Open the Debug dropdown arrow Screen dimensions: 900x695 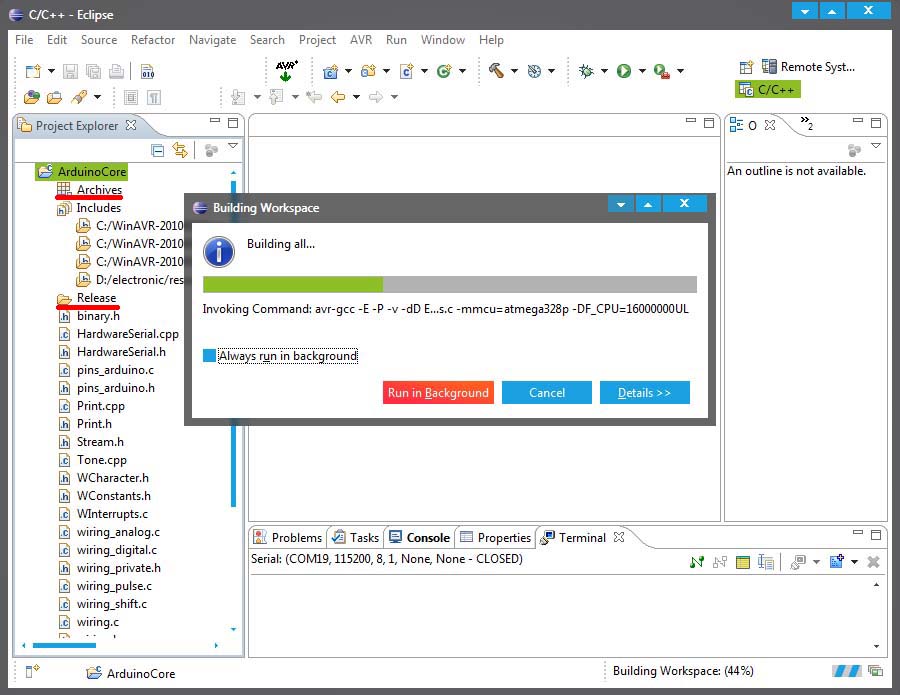604,71
